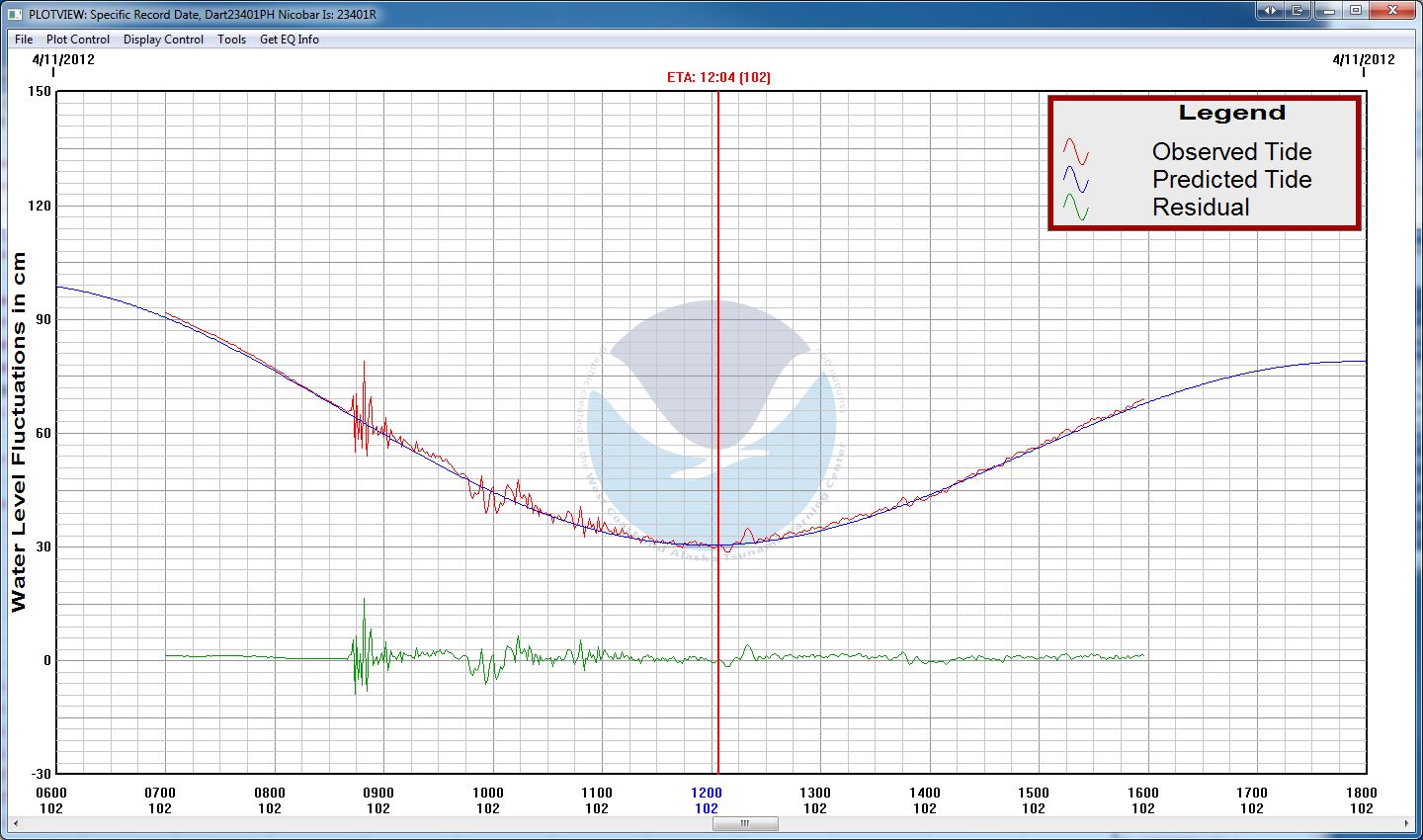Click the PLOTVIEW application icon in title bar
Screen dimensions: 1423x840
click(x=15, y=15)
